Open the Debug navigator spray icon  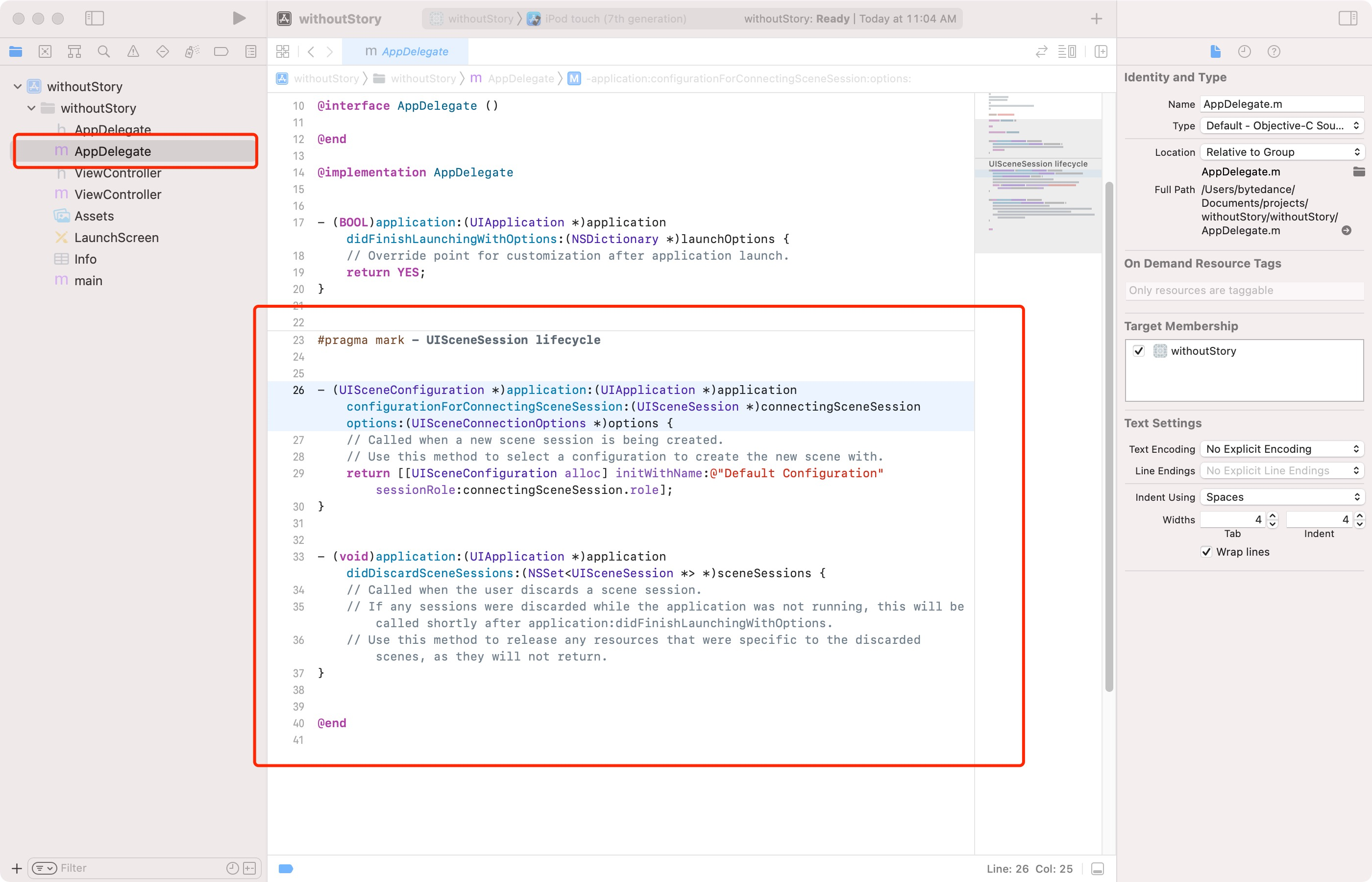[x=192, y=51]
